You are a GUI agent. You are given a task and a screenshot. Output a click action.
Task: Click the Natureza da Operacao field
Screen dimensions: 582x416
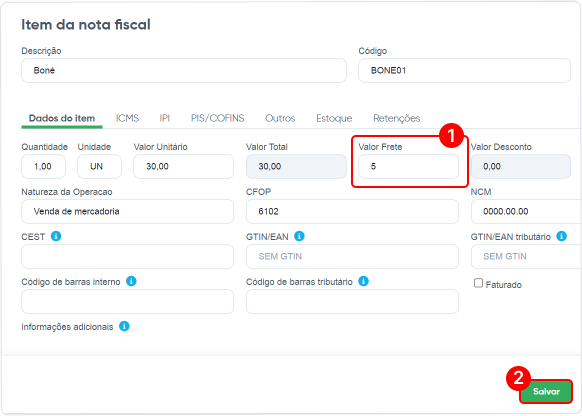(x=127, y=212)
